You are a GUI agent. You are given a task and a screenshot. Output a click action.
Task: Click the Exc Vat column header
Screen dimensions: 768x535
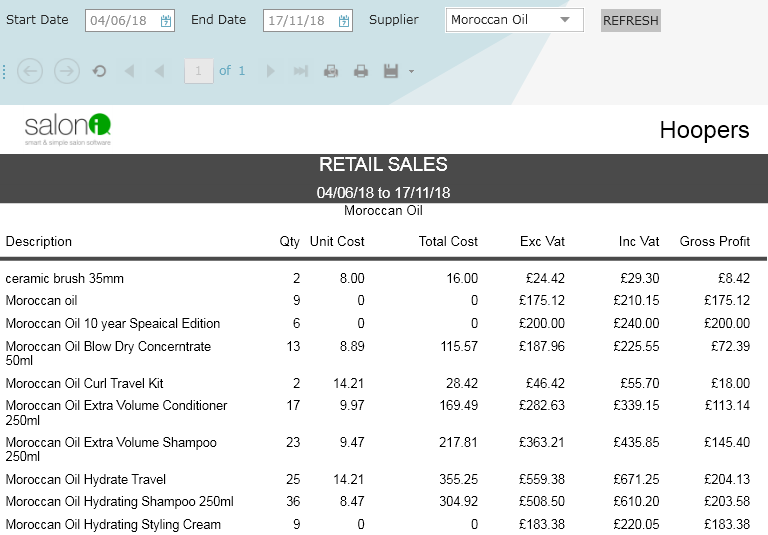coord(542,242)
